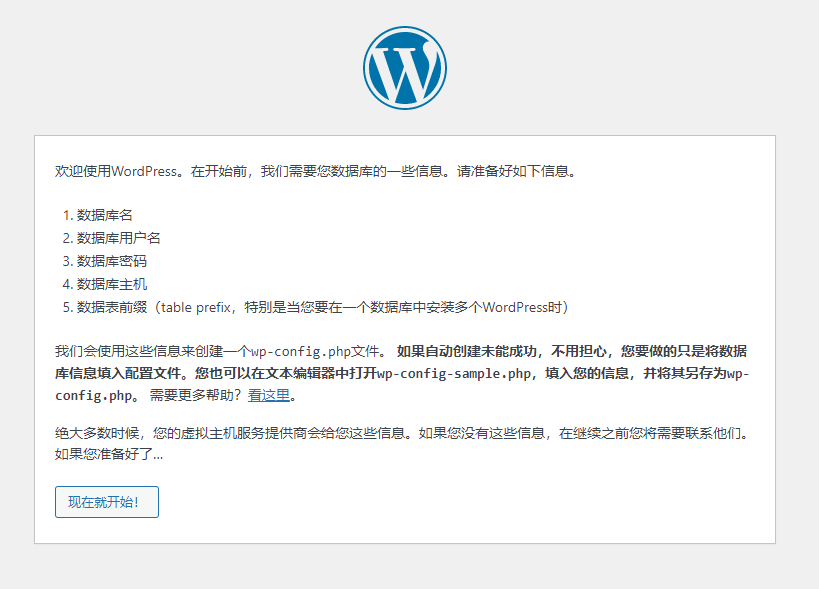Screen dimensions: 819x589
Task: Select list item 数据库密码
Action: coord(112,261)
